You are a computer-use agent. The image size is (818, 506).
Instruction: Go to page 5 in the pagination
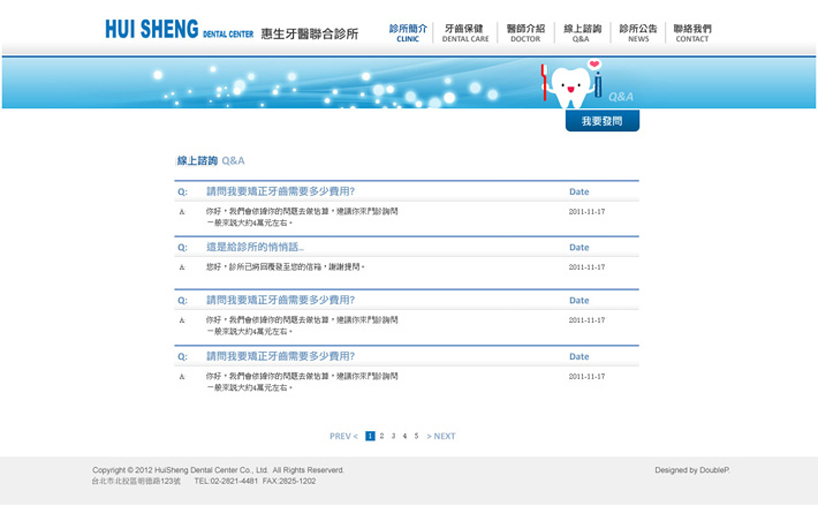417,436
